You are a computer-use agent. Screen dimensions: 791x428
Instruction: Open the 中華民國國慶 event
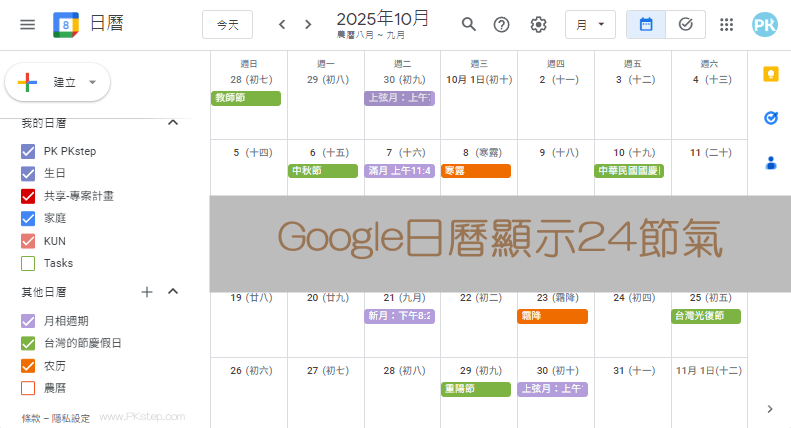coord(629,171)
